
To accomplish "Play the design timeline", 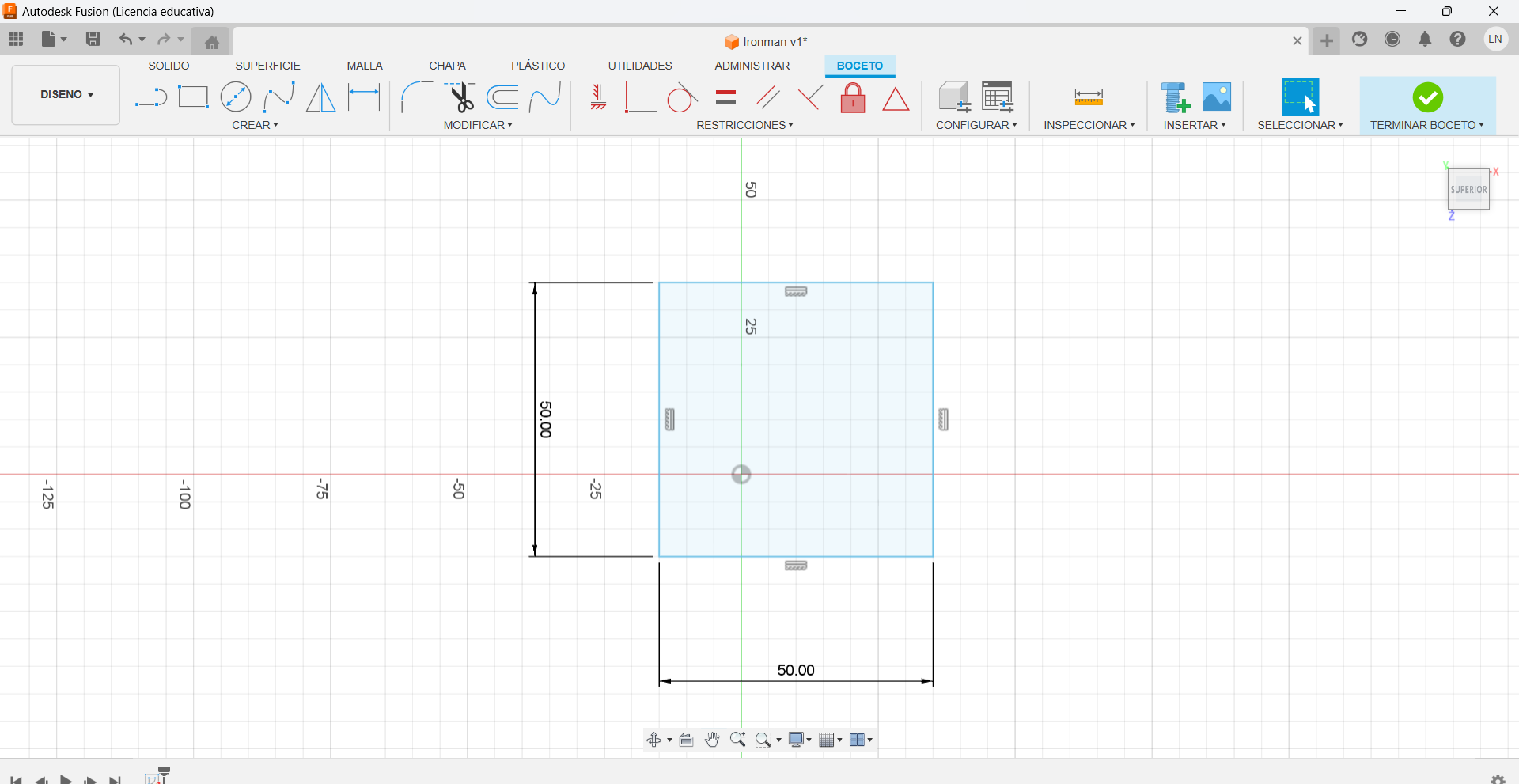I will pos(66,779).
